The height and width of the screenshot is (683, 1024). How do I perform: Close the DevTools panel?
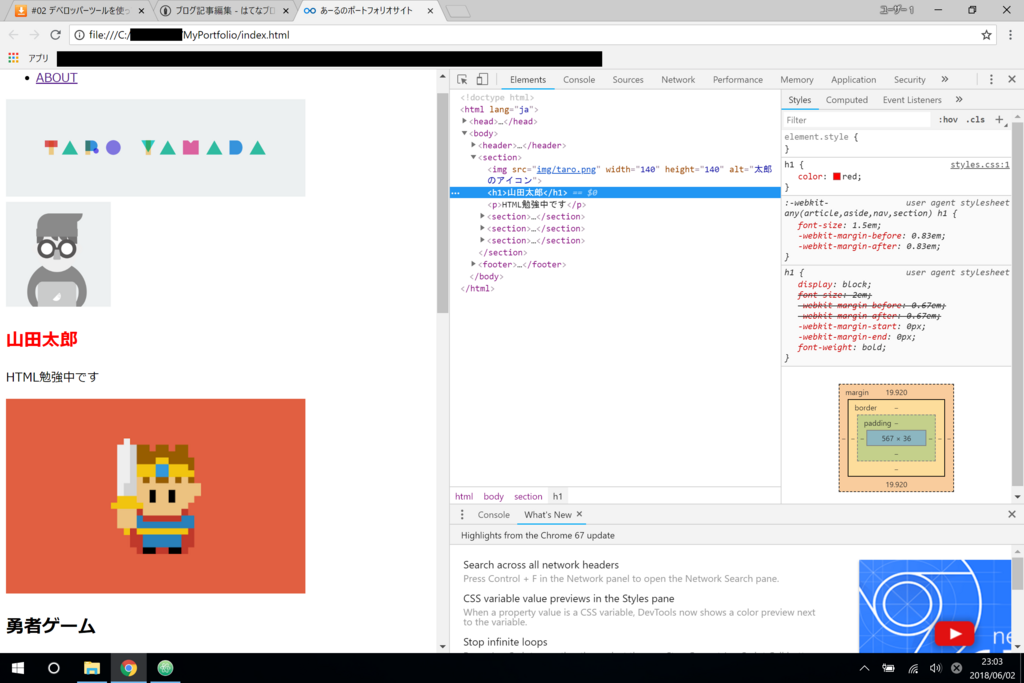pyautogui.click(x=1012, y=80)
